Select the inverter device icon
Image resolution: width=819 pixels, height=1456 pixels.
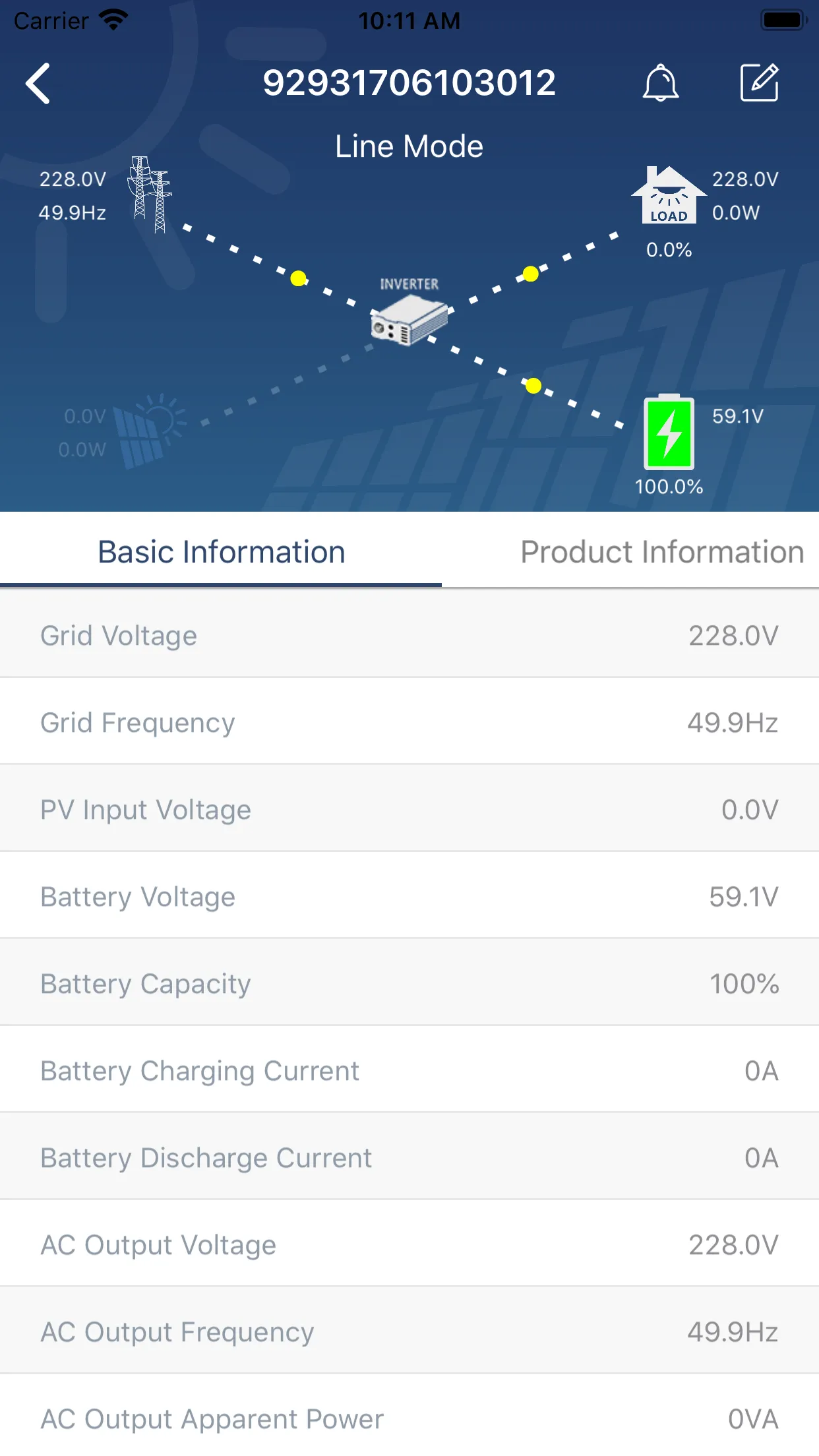[409, 318]
